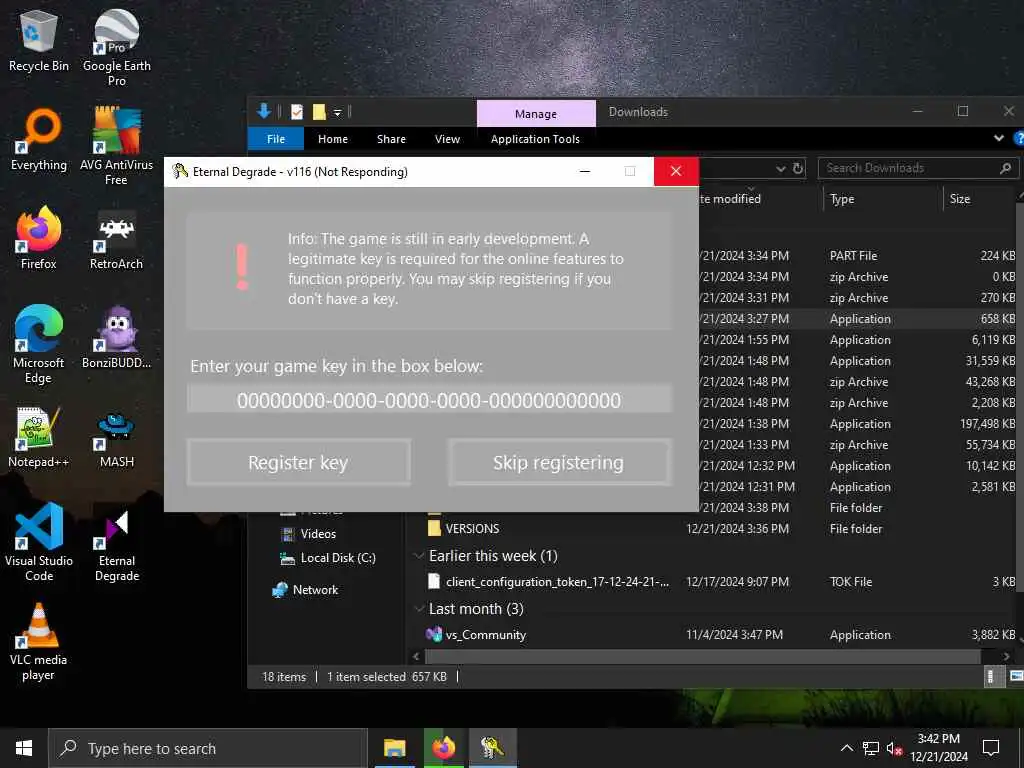
Task: Switch to large thumbnails view in status bar
Action: point(1016,677)
